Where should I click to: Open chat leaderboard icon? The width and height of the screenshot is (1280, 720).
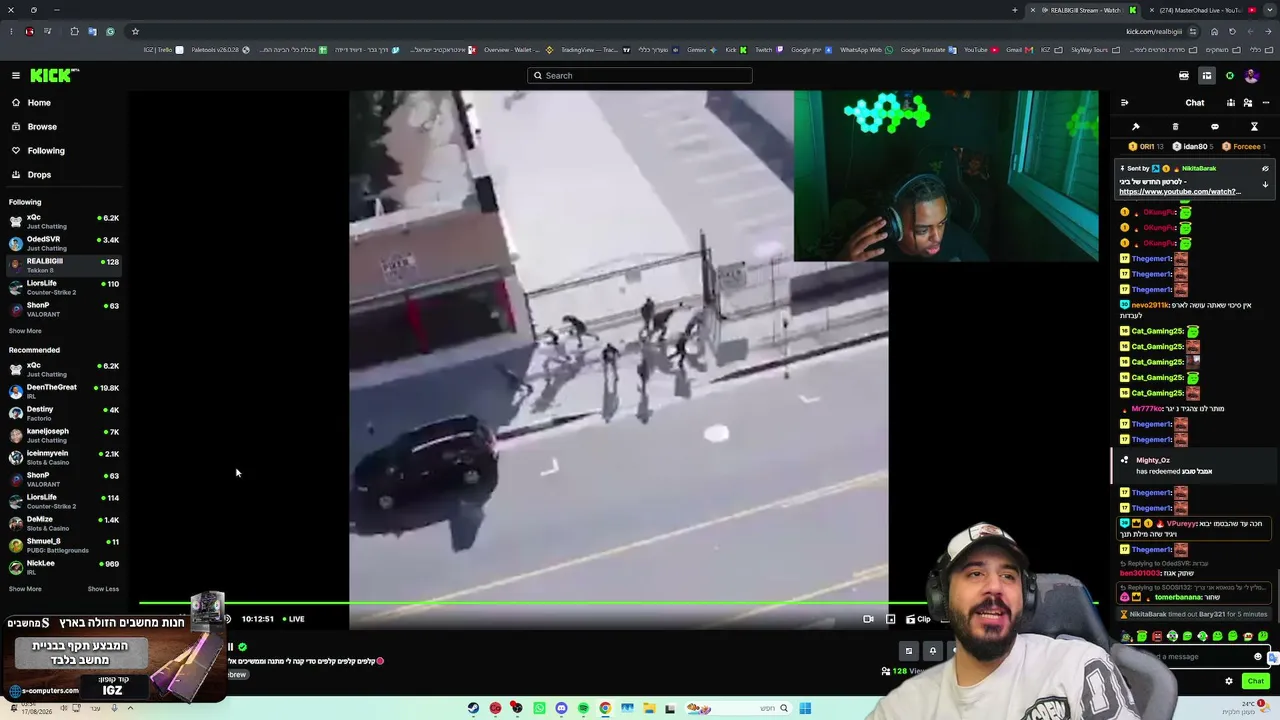(x=1231, y=103)
